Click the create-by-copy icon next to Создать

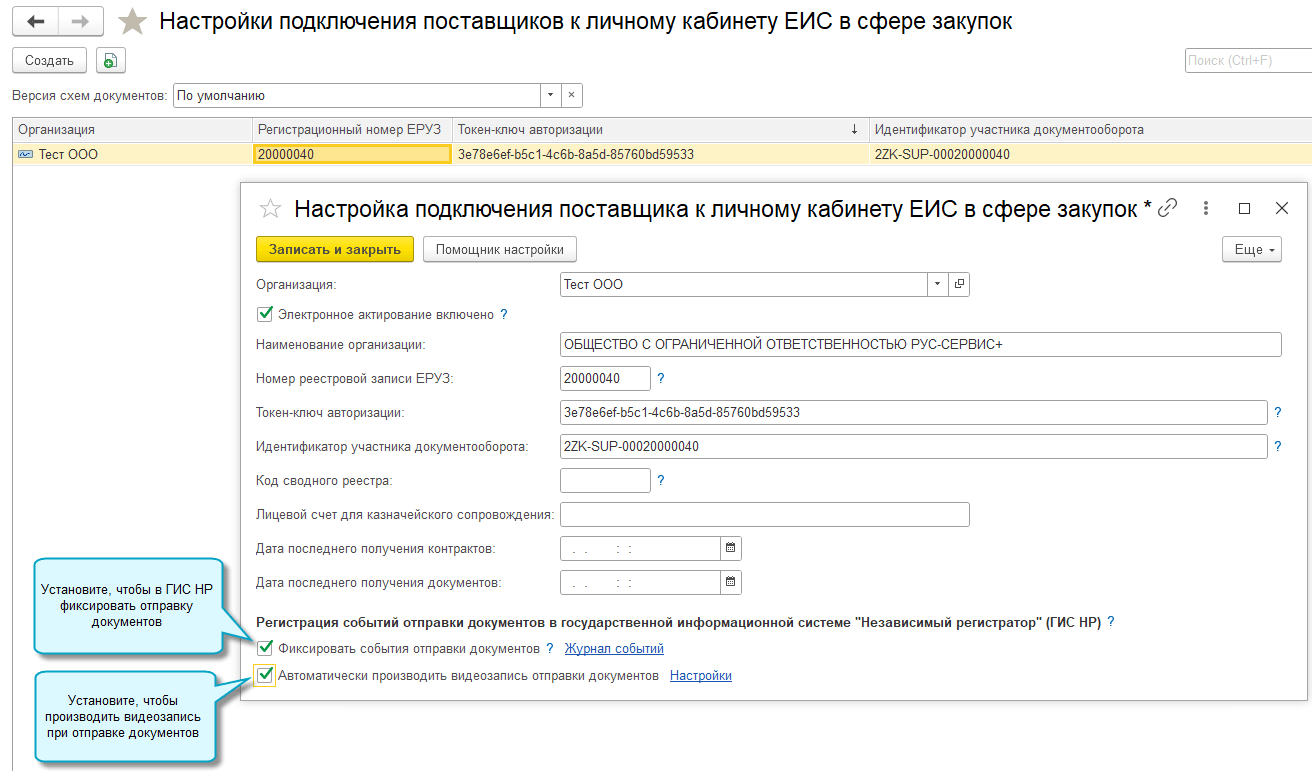110,61
